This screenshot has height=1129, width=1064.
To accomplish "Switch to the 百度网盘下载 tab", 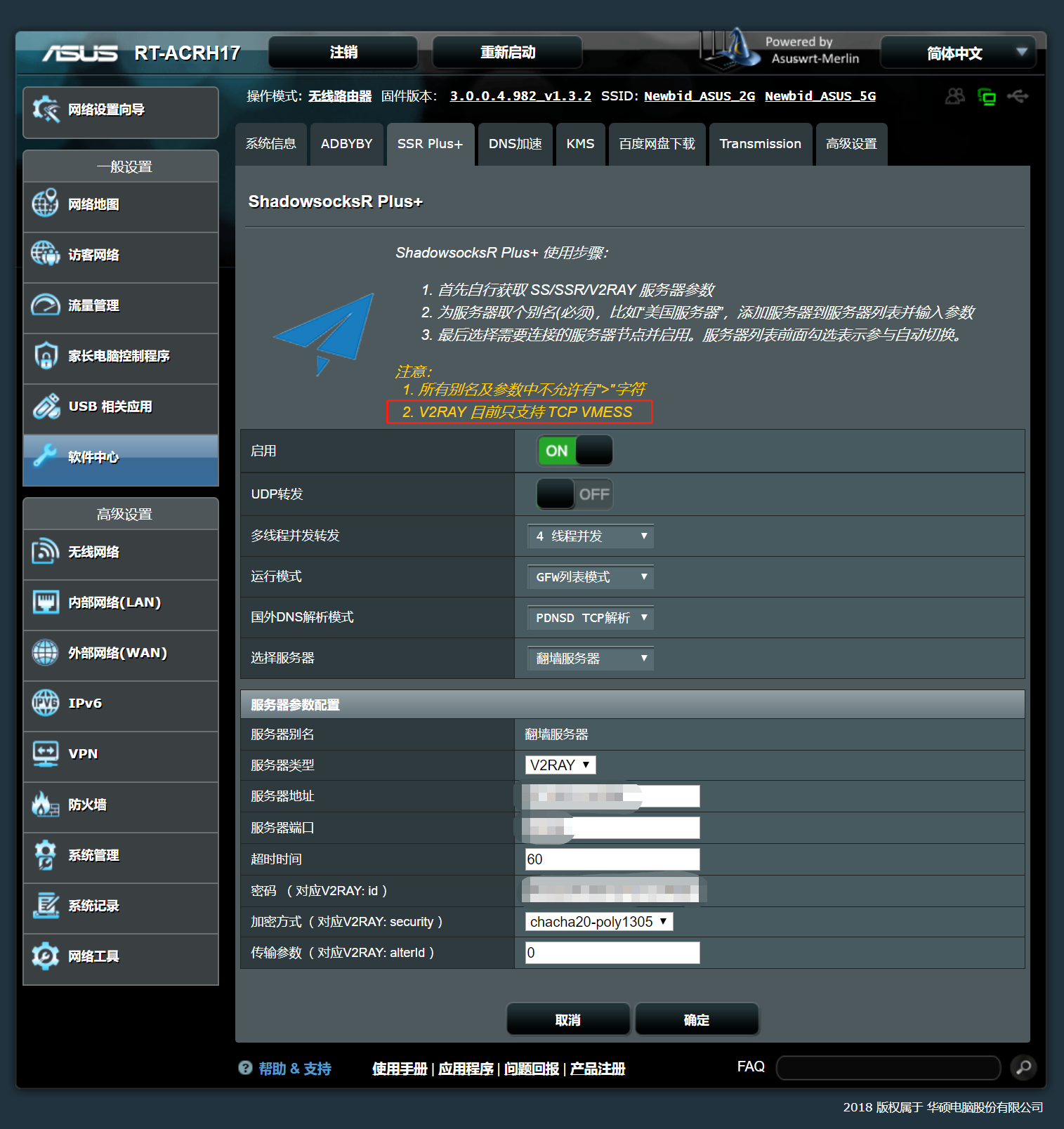I will pos(657,144).
